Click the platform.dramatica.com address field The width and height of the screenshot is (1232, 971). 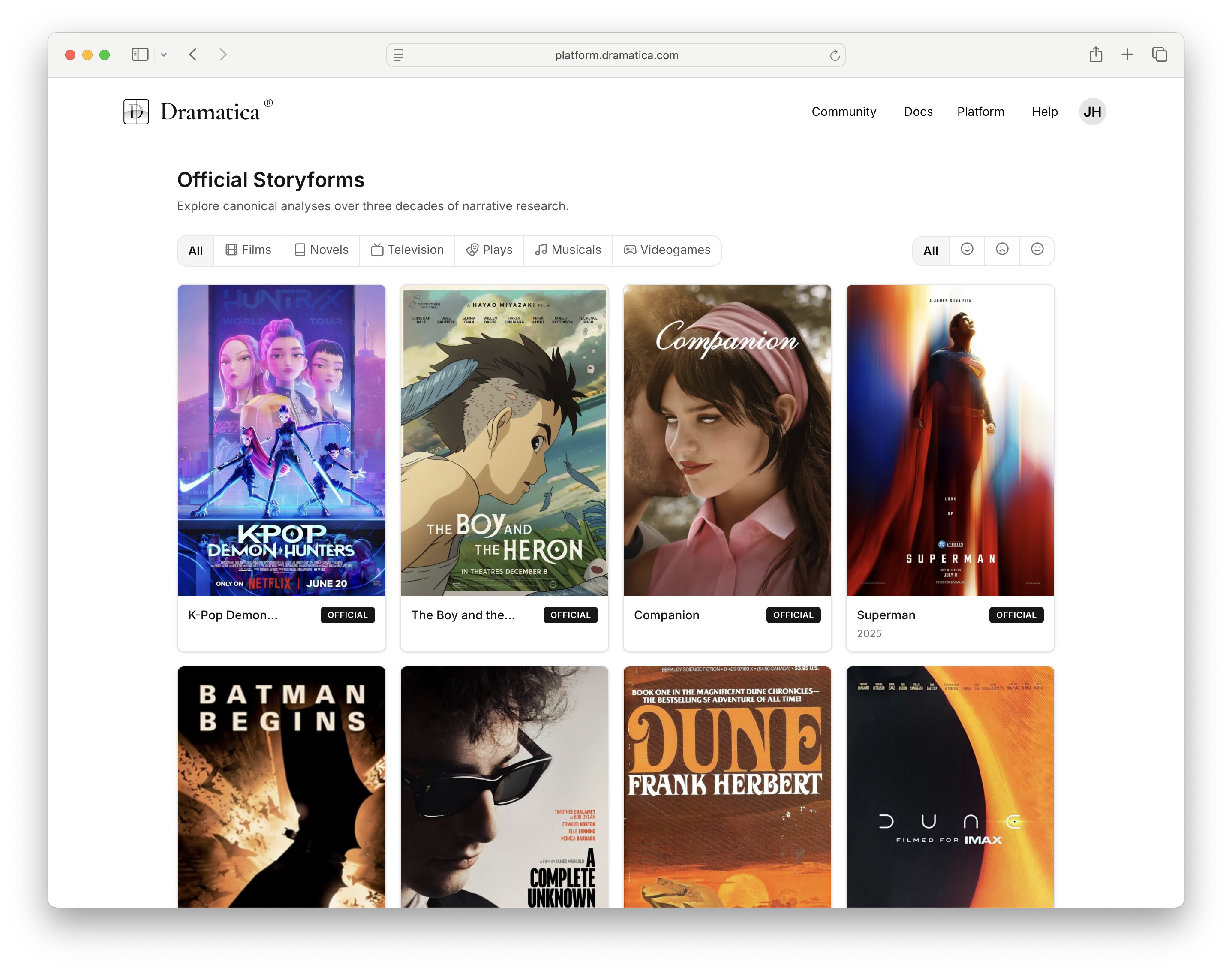[x=616, y=55]
